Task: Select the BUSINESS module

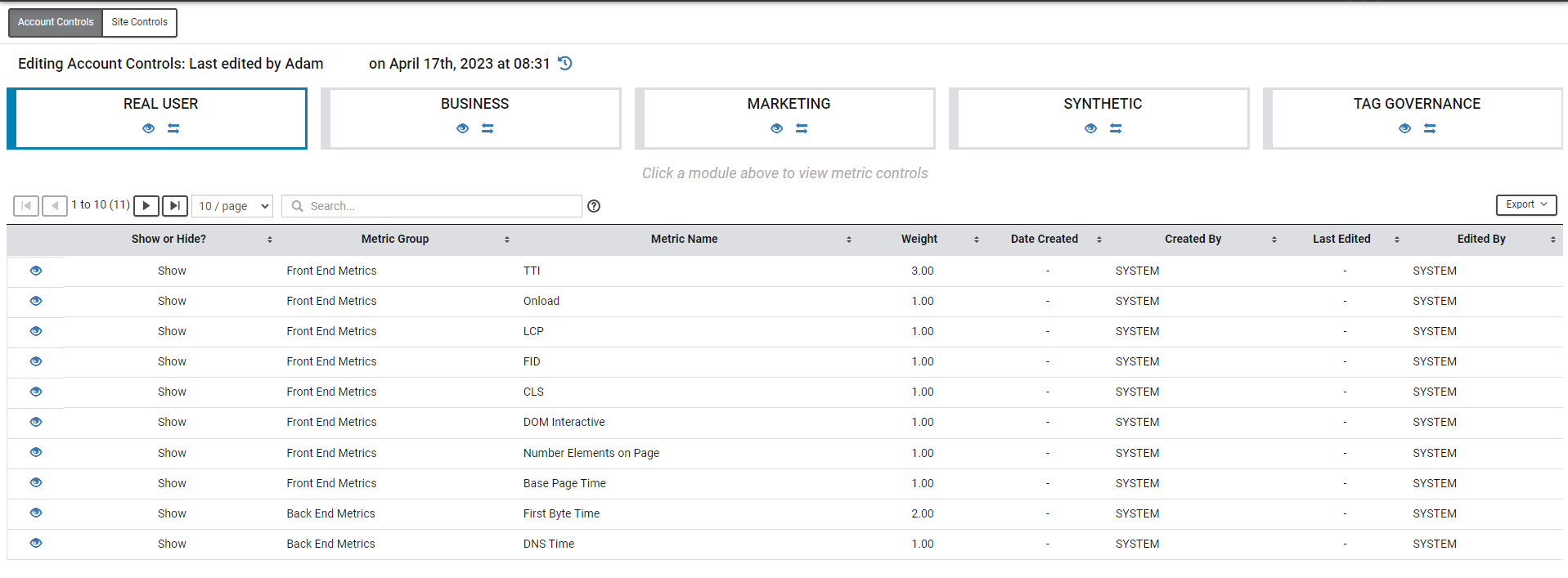Action: click(x=471, y=119)
